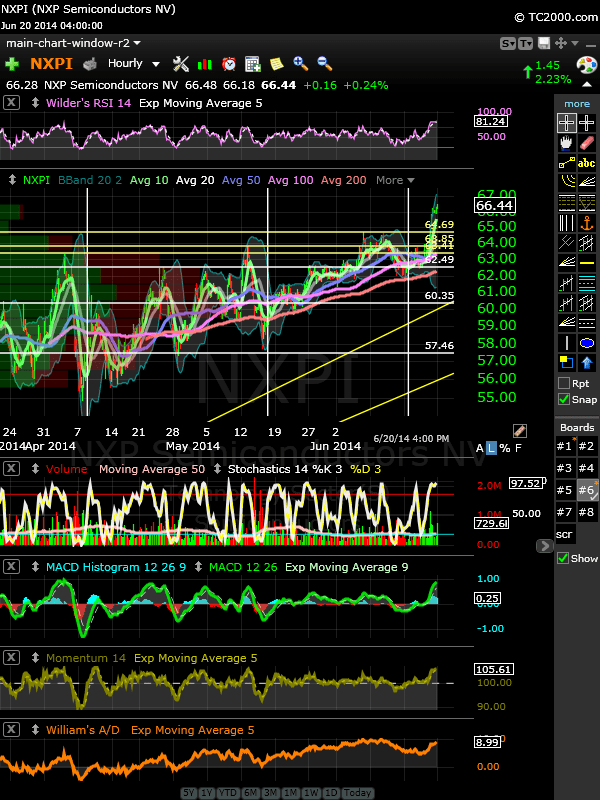Select the yellow trendline drawing tool
This screenshot has width=600, height=800.
point(566,163)
